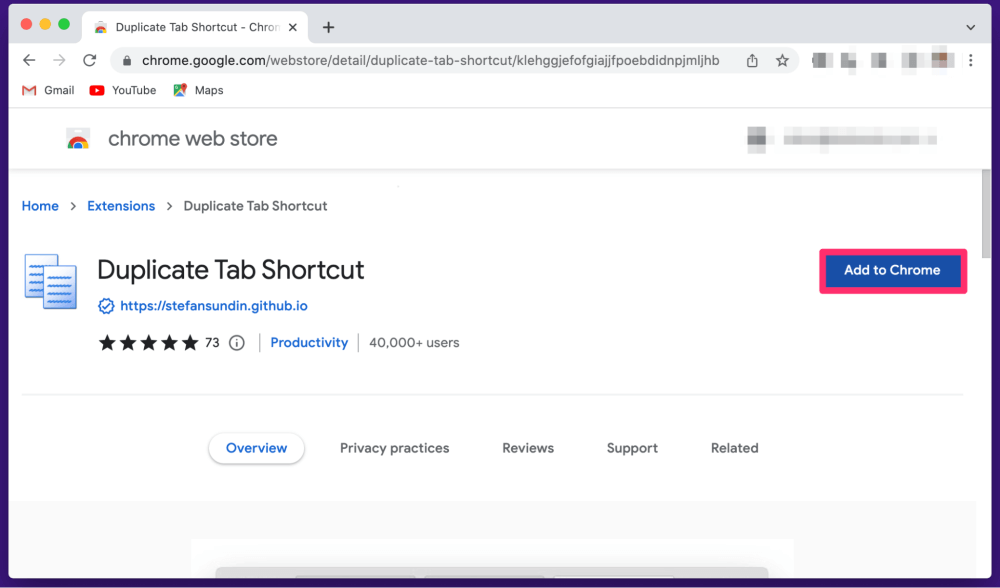Click the padlock site info icon
The width and height of the screenshot is (1000, 588).
[127, 61]
